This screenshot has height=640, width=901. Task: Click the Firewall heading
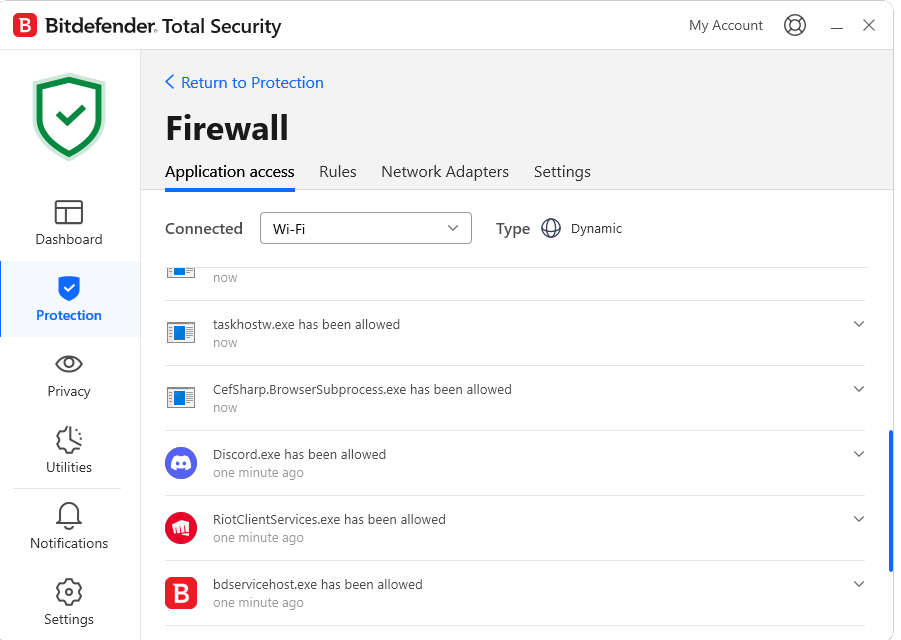pyautogui.click(x=227, y=128)
